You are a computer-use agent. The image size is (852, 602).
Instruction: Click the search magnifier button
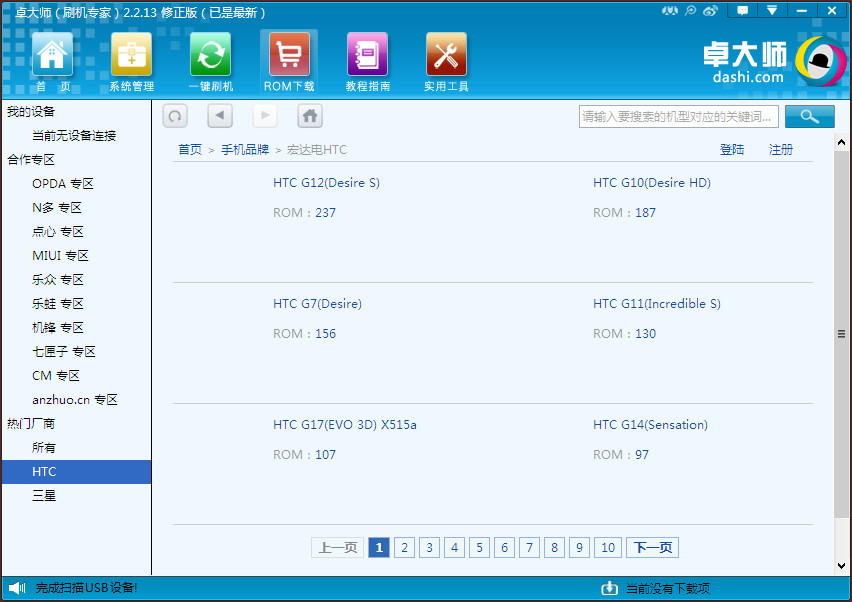pyautogui.click(x=810, y=116)
